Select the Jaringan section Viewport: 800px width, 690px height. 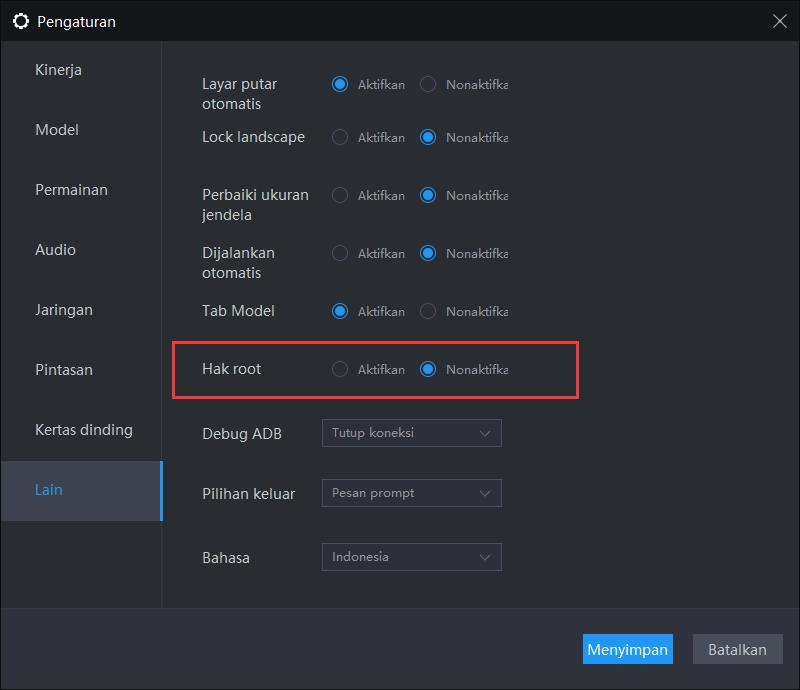[x=65, y=309]
